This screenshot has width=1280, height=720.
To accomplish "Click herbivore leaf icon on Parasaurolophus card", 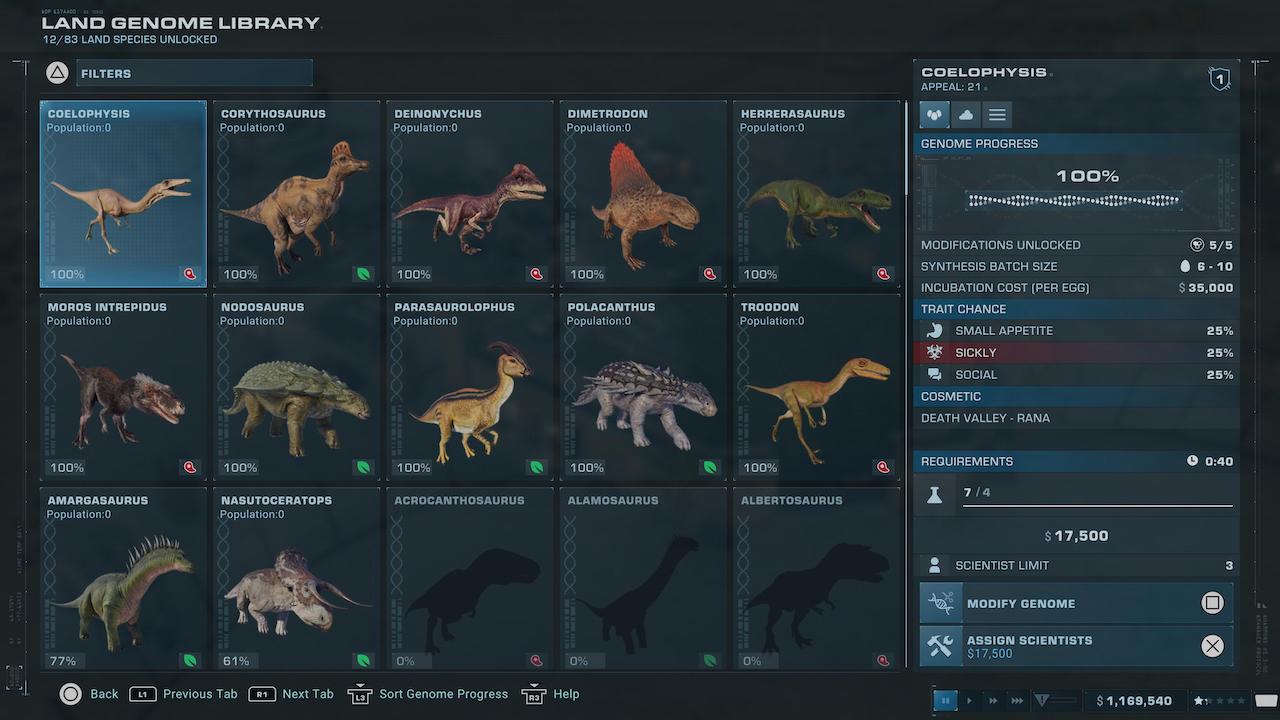I will point(537,467).
